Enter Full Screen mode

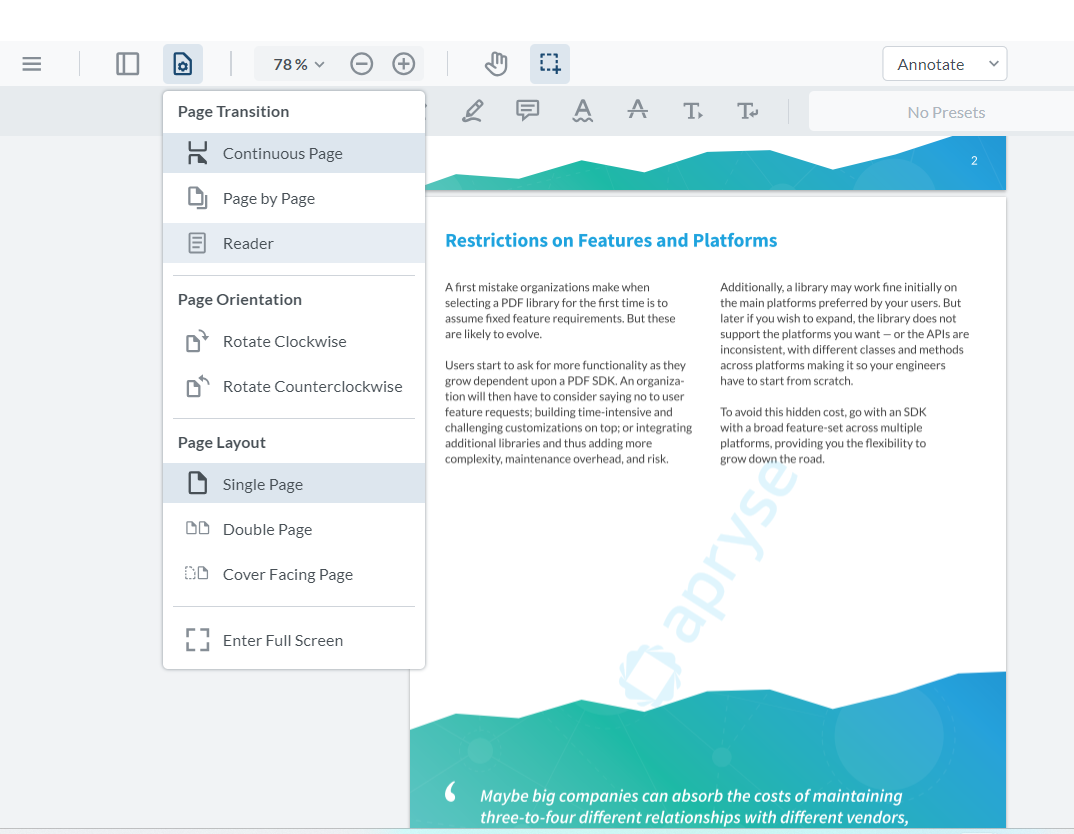pyautogui.click(x=284, y=640)
